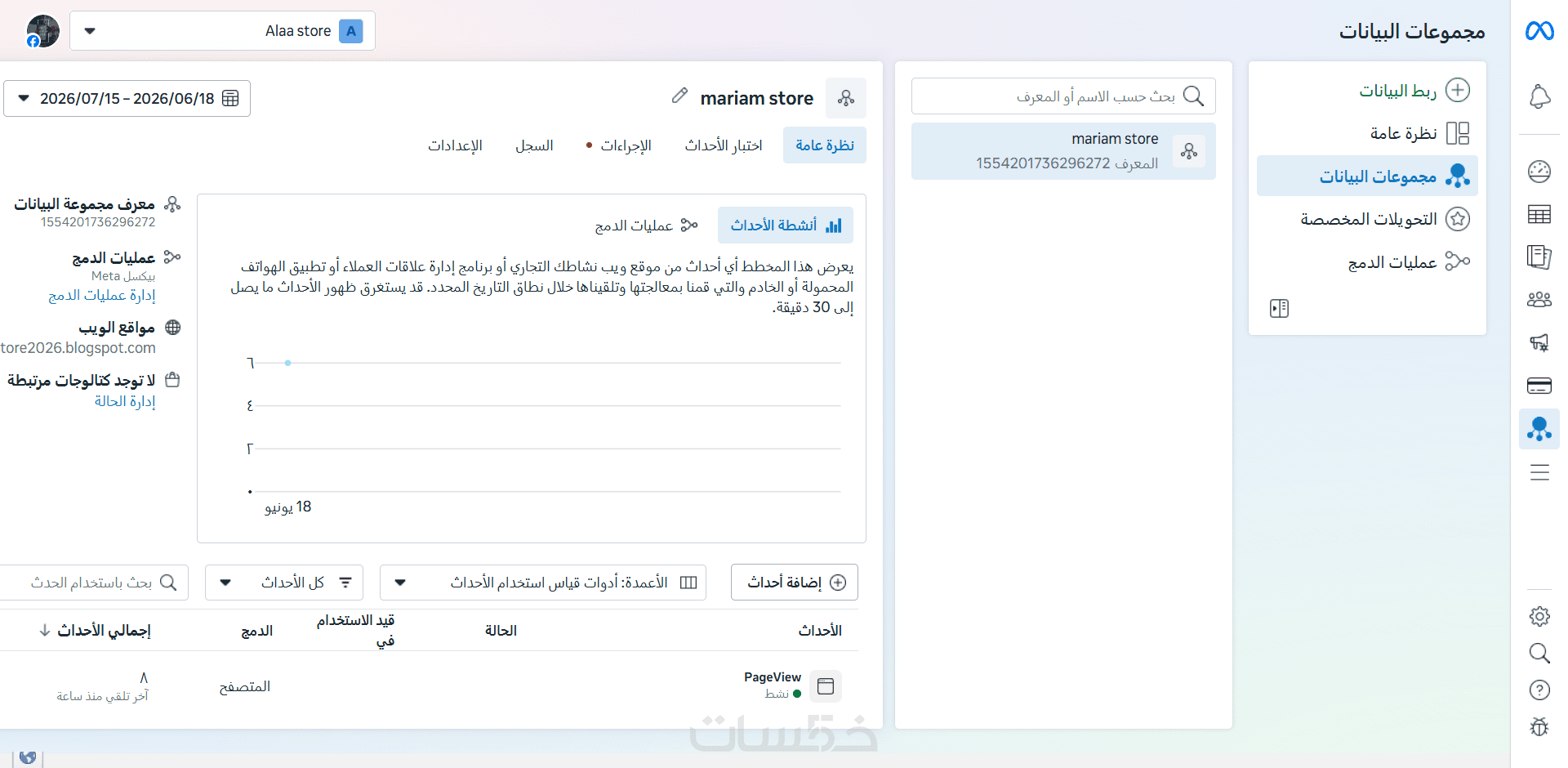Click the قيد الاستخدام في column header

tap(356, 631)
